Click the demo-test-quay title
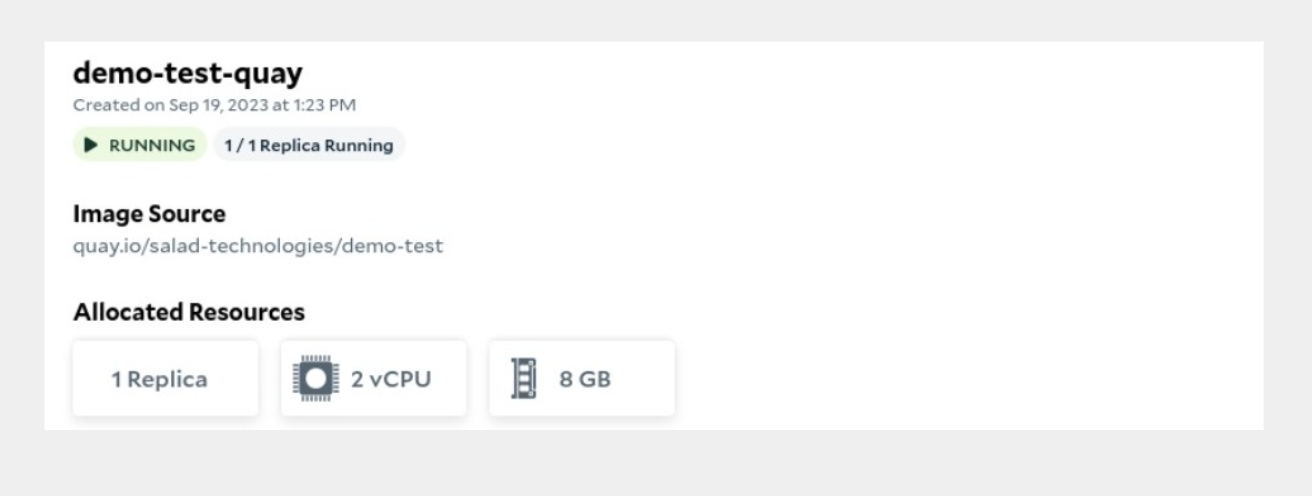This screenshot has height=496, width=1312. pyautogui.click(x=188, y=73)
